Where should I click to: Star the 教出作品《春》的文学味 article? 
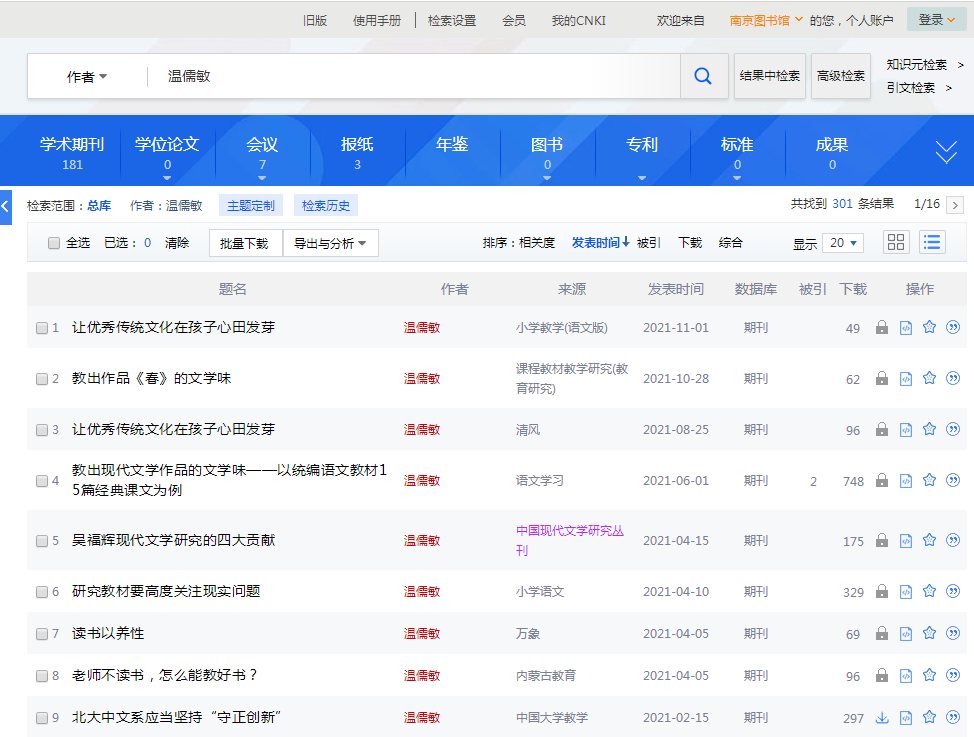coord(929,378)
